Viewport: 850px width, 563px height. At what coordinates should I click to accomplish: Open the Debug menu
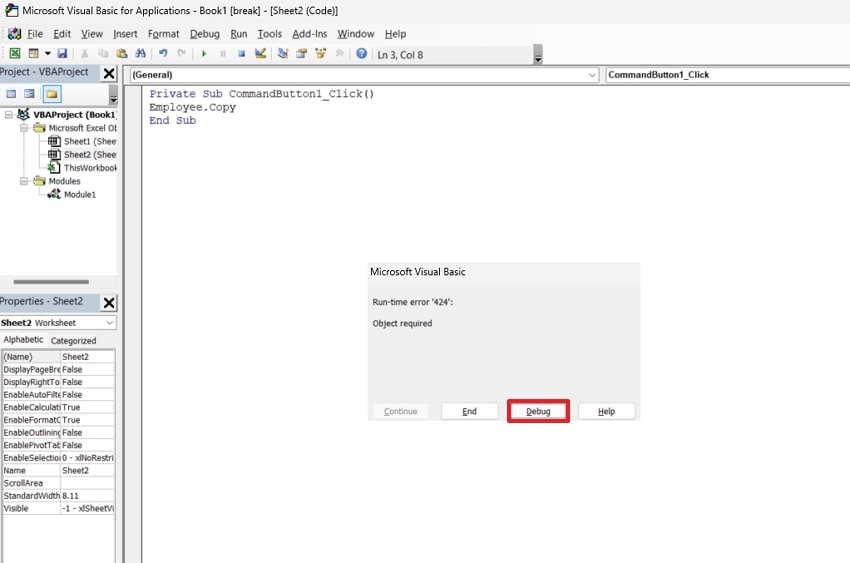(x=204, y=34)
